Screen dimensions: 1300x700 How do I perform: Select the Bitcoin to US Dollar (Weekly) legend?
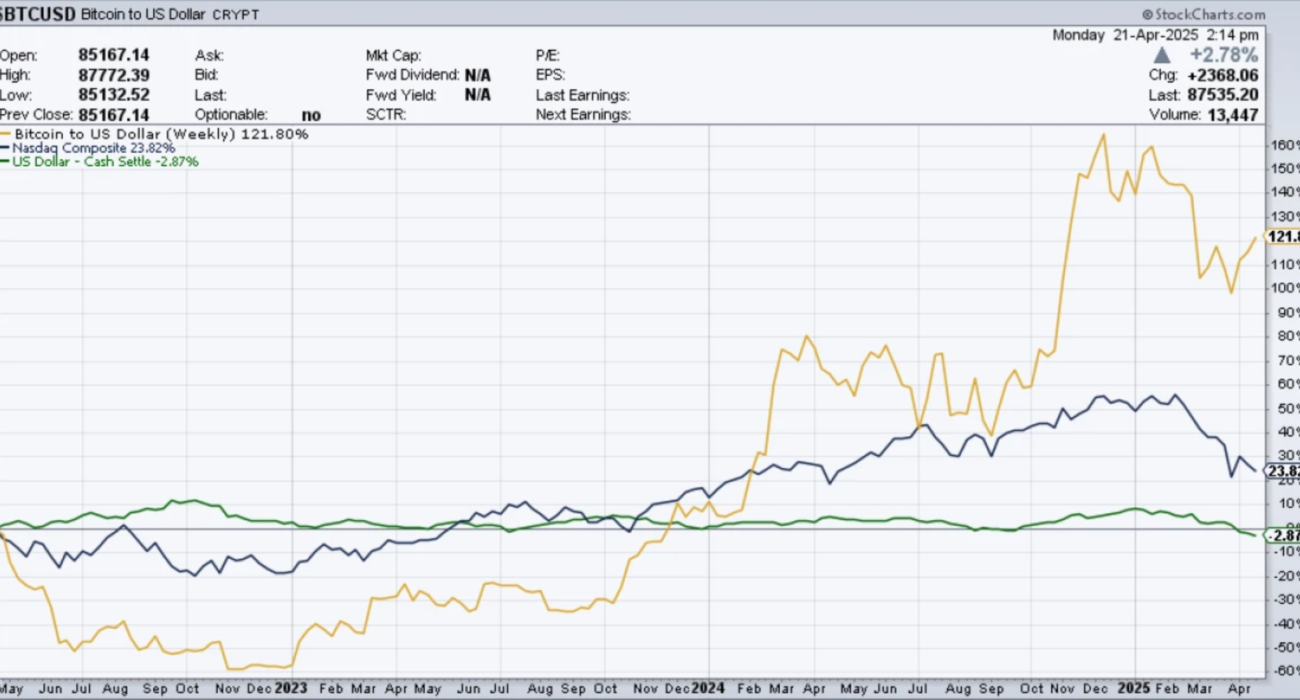[161, 134]
